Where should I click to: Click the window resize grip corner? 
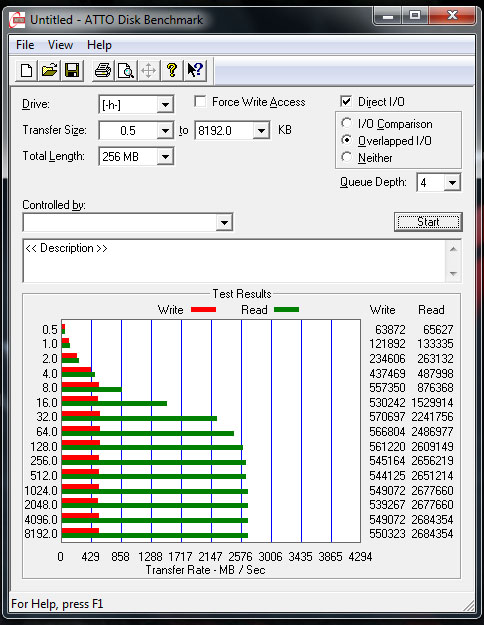pyautogui.click(x=468, y=605)
